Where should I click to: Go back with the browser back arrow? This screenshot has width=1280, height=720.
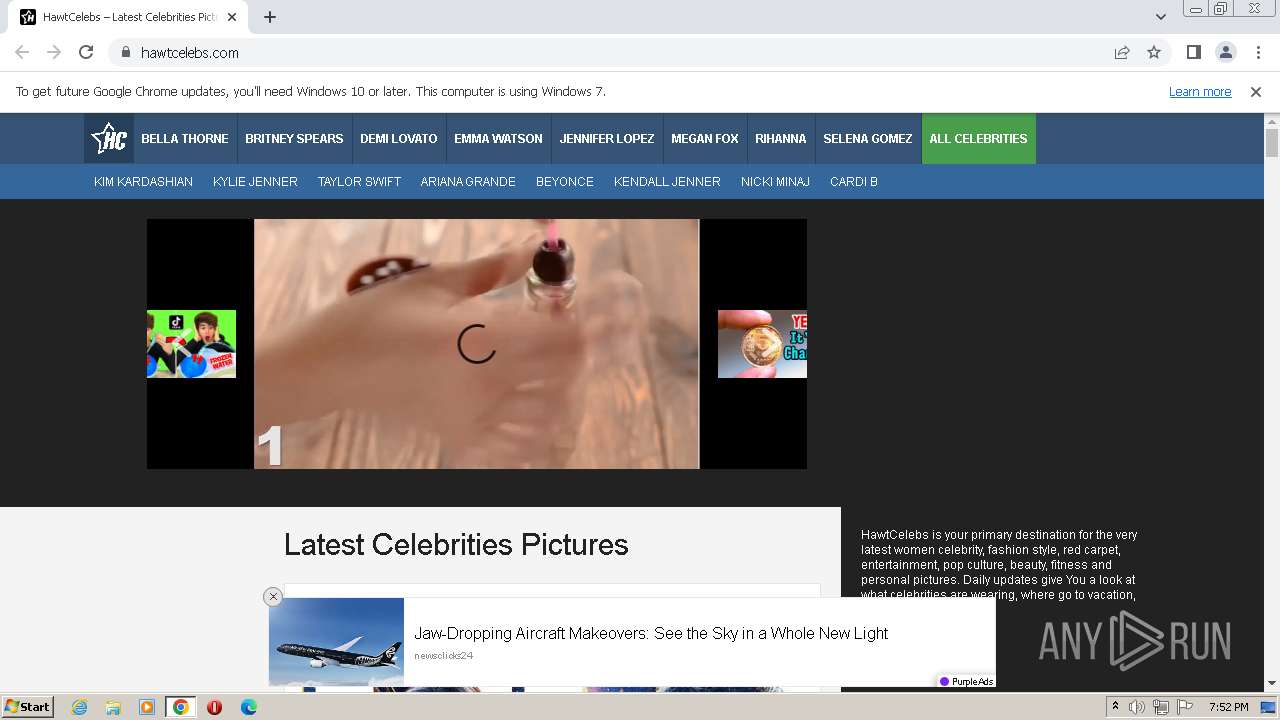pyautogui.click(x=22, y=52)
